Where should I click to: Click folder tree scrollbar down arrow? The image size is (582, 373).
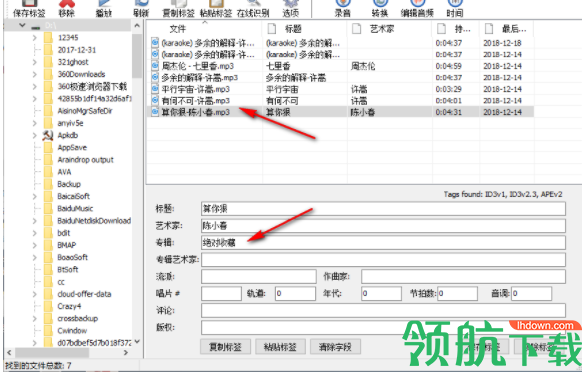pyautogui.click(x=137, y=342)
